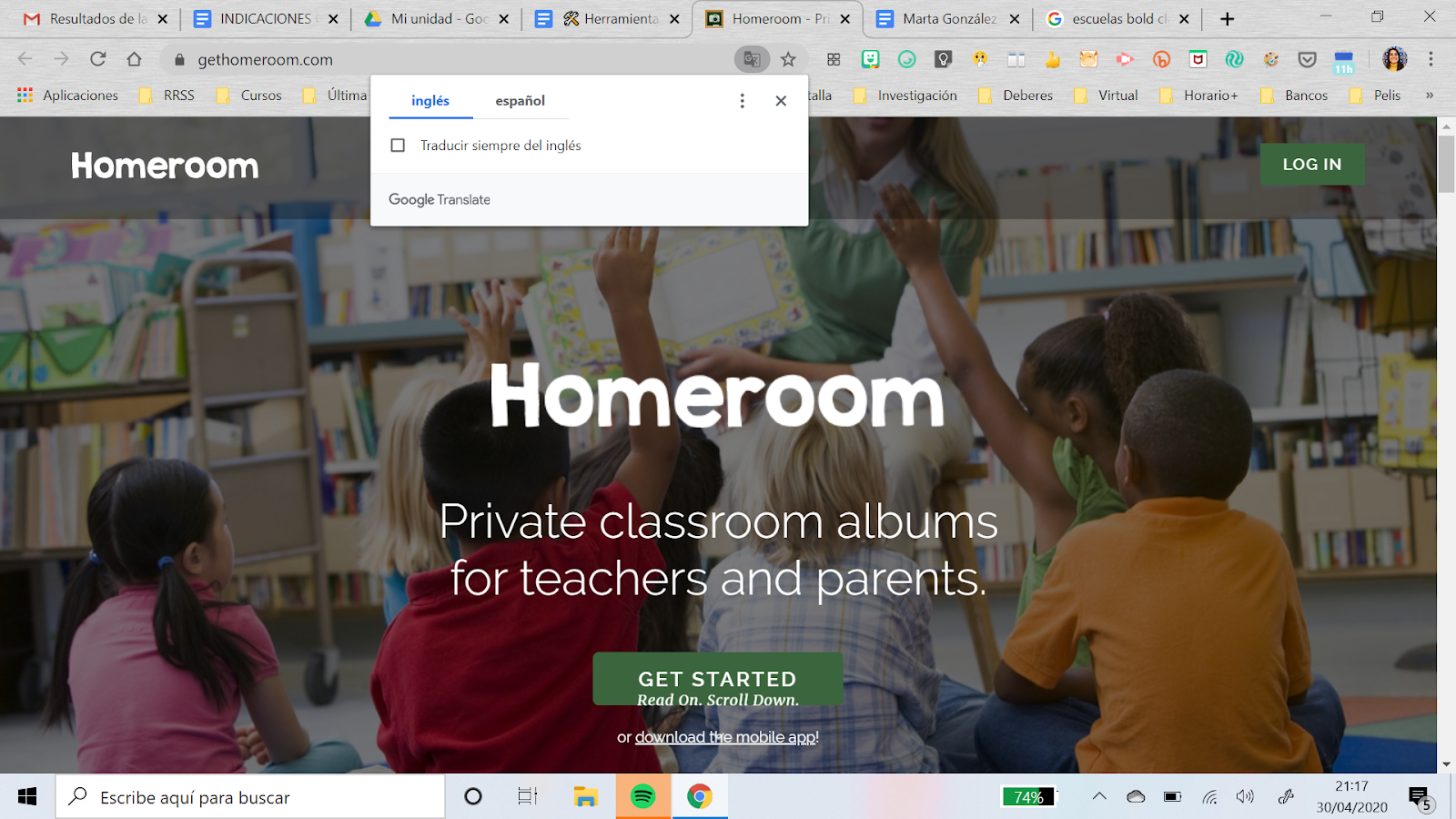This screenshot has height=819, width=1456.
Task: Open the 'Investigación' bookmark folder
Action: point(905,95)
